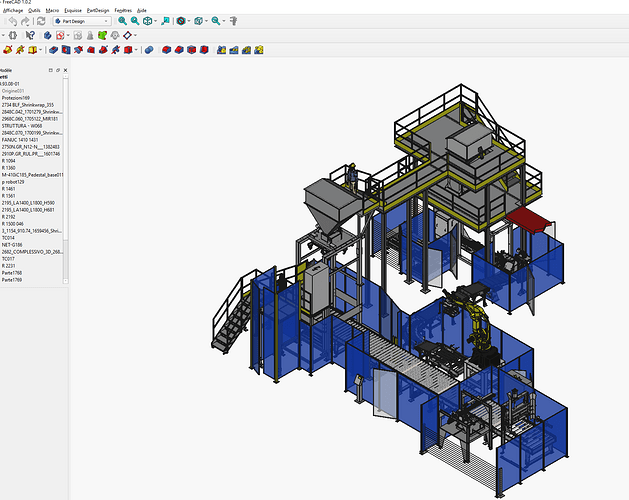Click the grey sub-shape binder icon
Image resolution: width=629 pixels, height=500 pixels.
(115, 36)
